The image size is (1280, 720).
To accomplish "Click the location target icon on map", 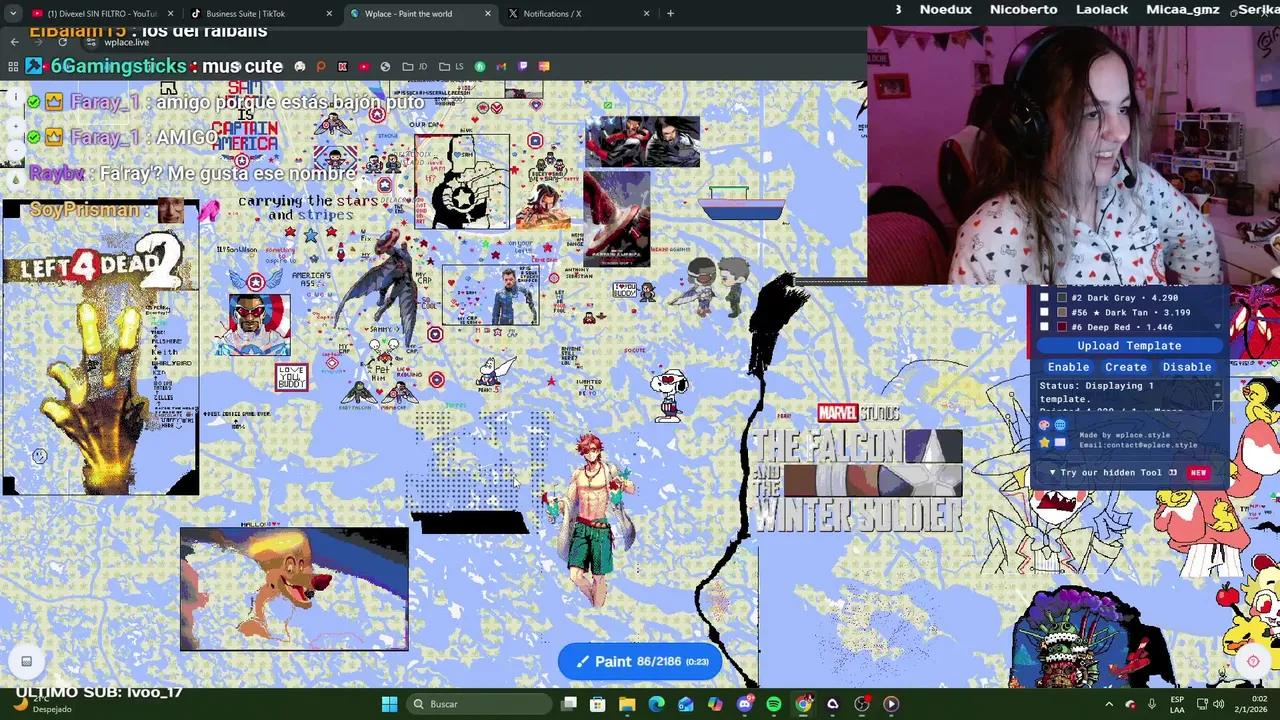I will 1253,661.
